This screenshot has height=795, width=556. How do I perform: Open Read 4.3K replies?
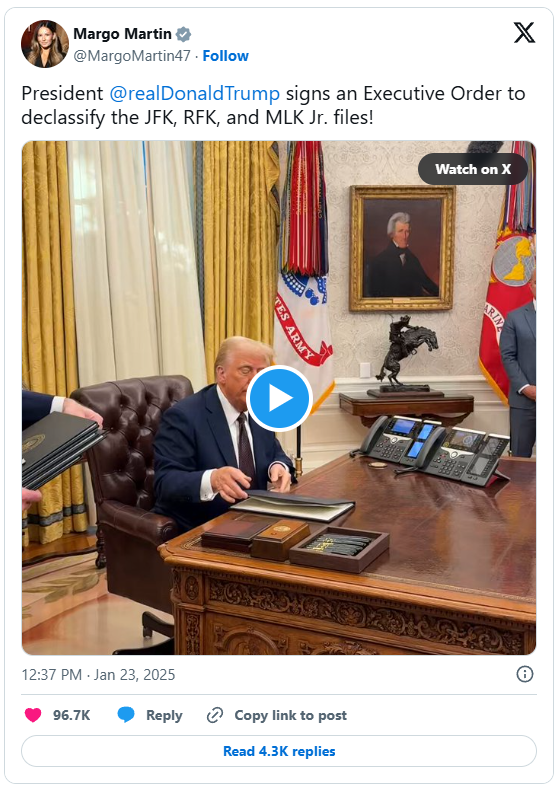tap(279, 751)
